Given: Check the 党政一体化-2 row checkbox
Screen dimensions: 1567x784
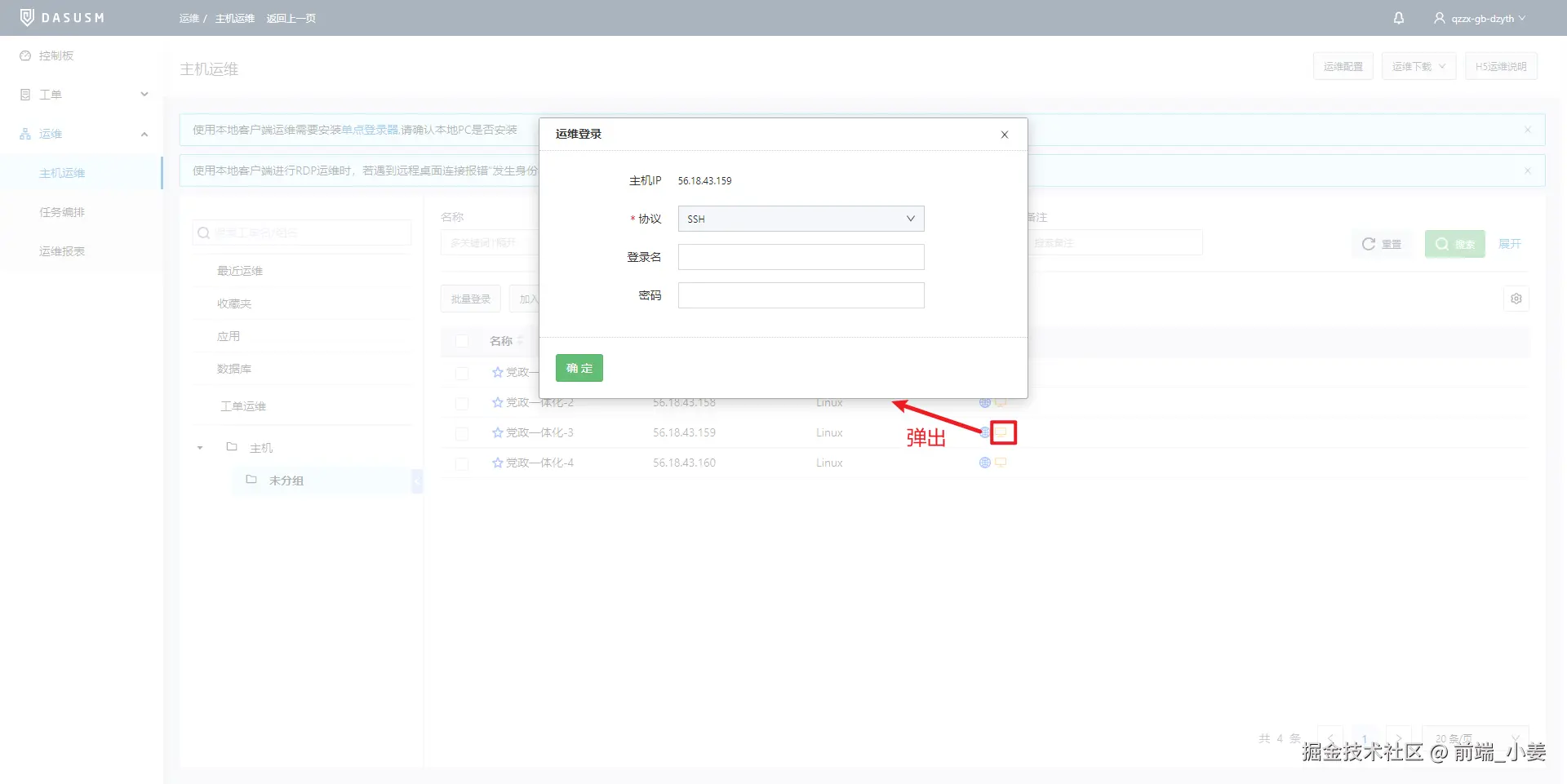Looking at the screenshot, I should [462, 403].
